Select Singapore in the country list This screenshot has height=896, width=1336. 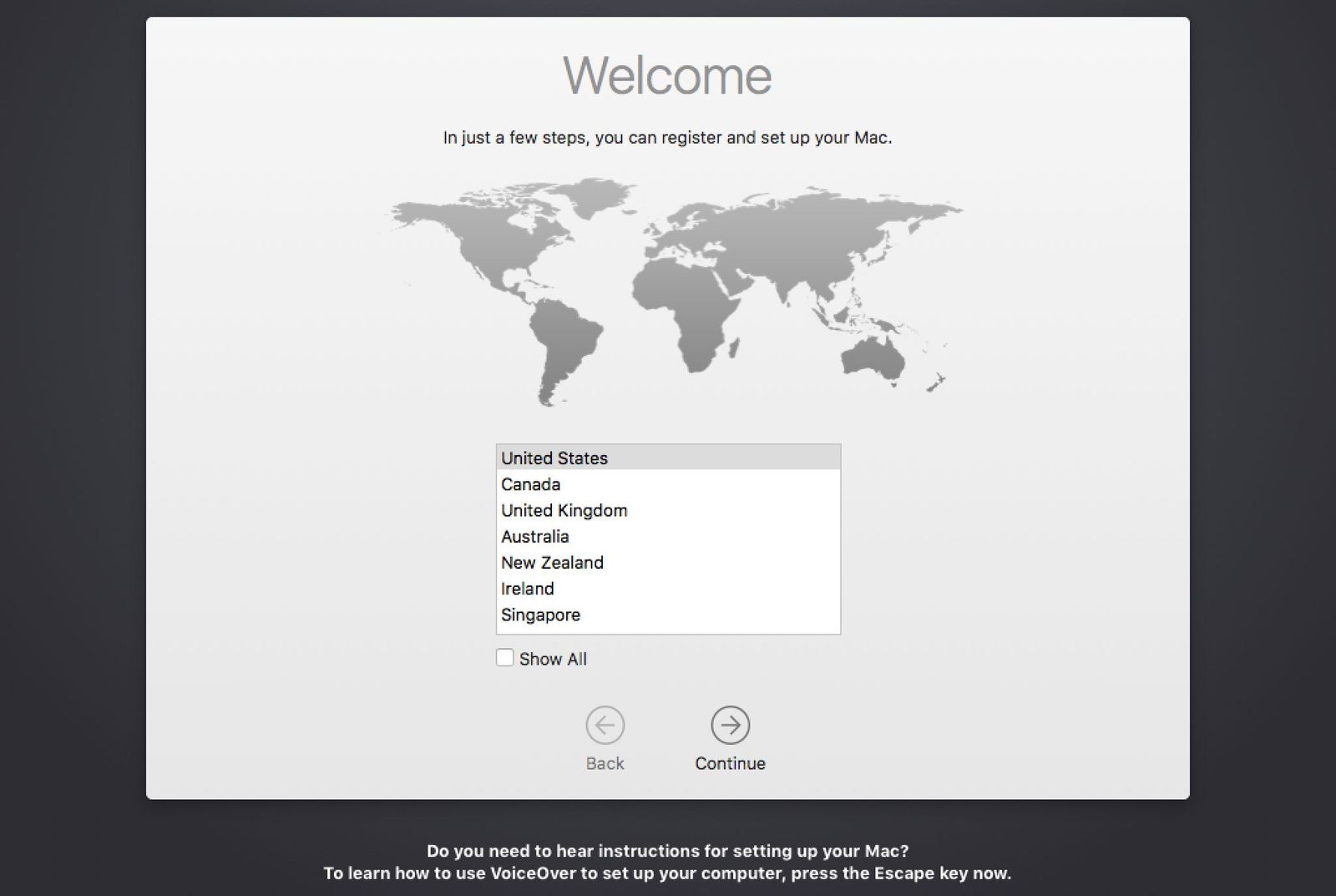[541, 615]
